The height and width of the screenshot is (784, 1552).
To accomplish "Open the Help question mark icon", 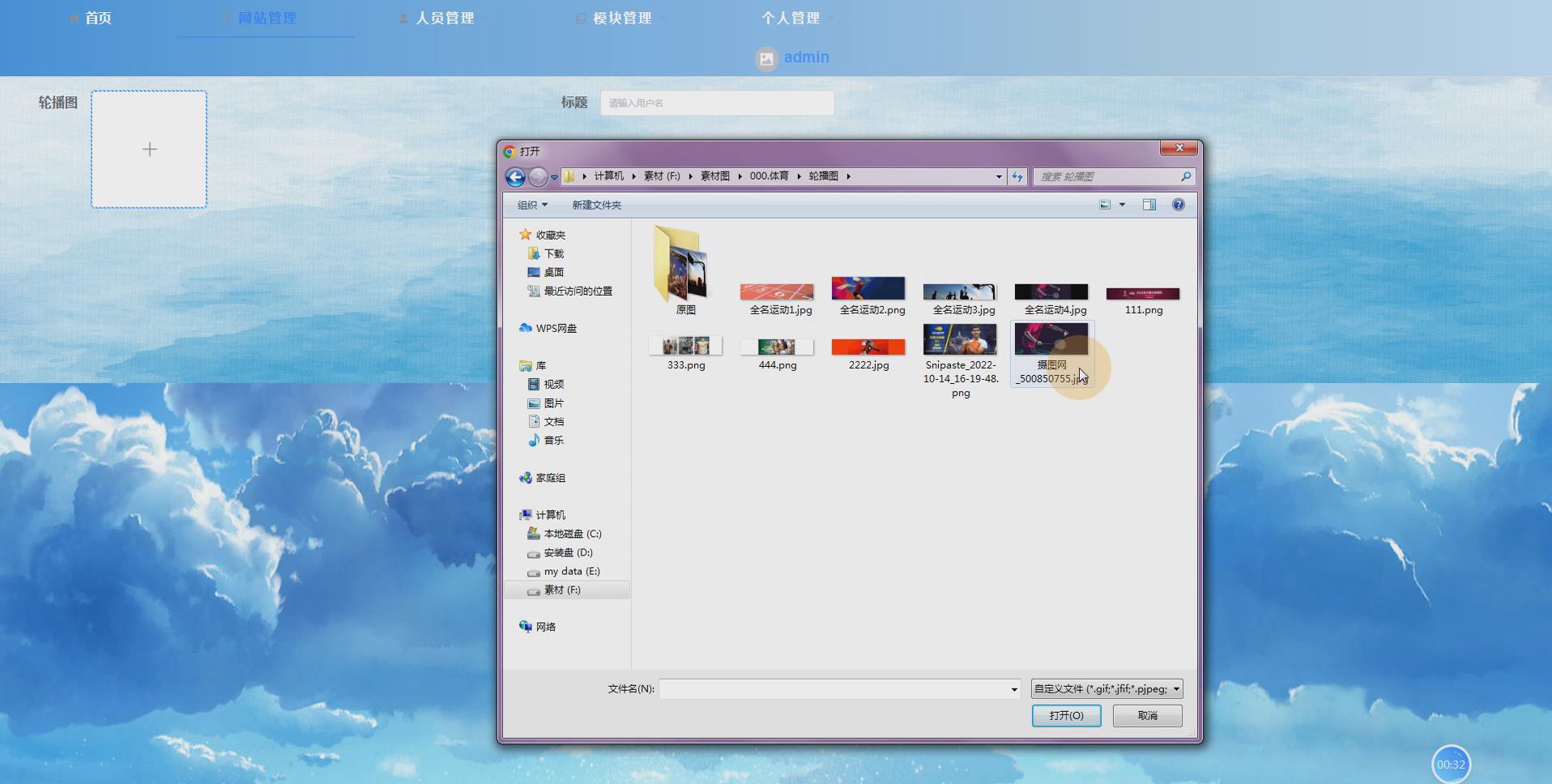I will click(1180, 205).
